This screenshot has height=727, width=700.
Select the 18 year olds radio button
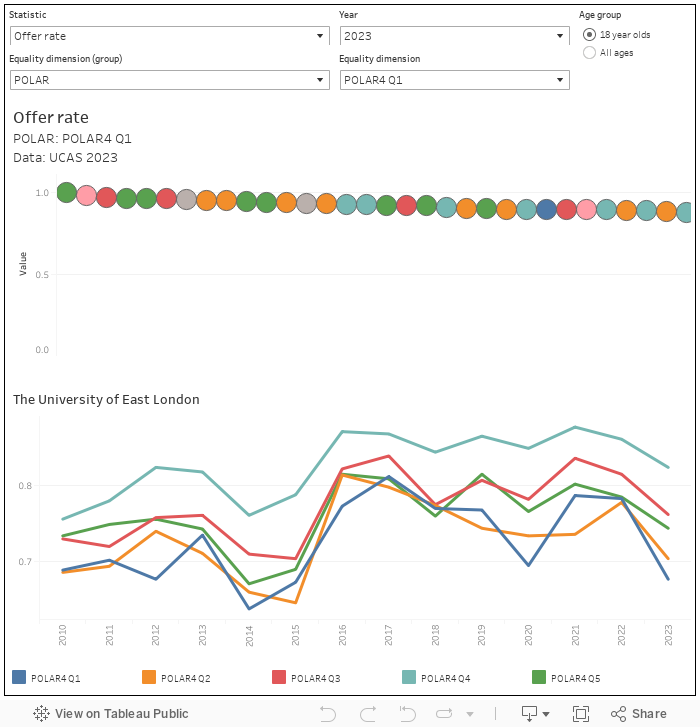coord(589,35)
